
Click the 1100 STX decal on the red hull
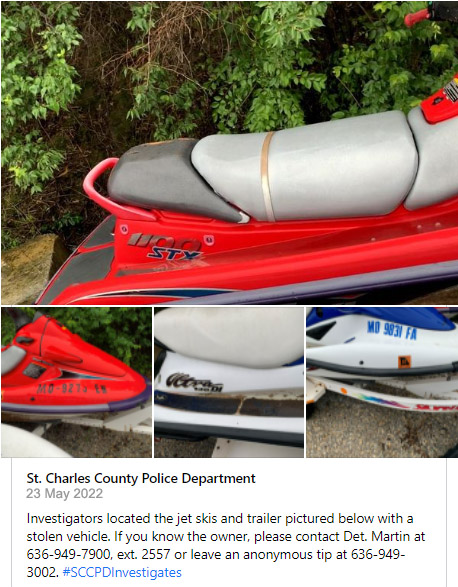pos(167,247)
